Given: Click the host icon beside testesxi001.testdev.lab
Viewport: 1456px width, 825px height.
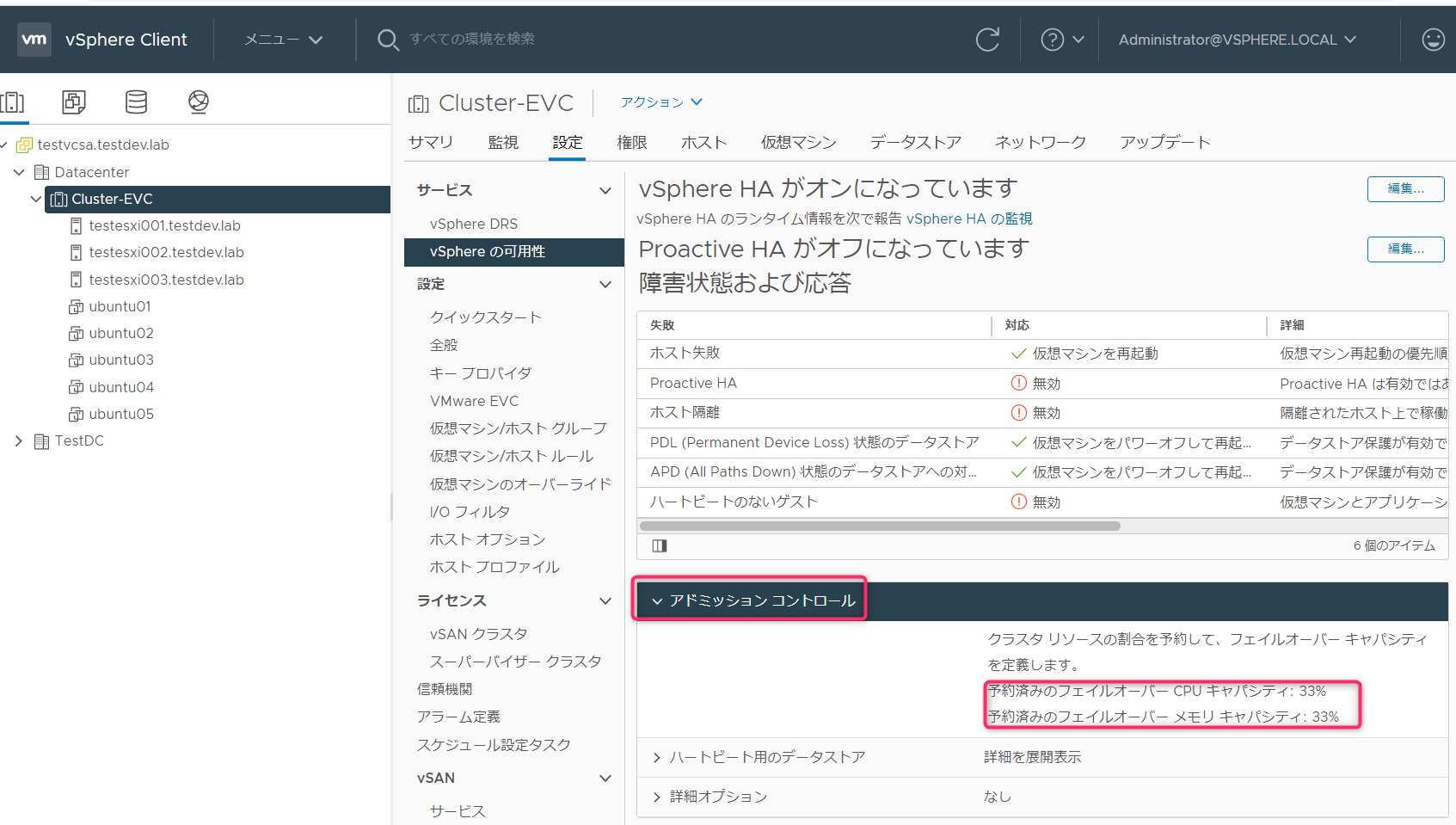Looking at the screenshot, I should pos(76,225).
